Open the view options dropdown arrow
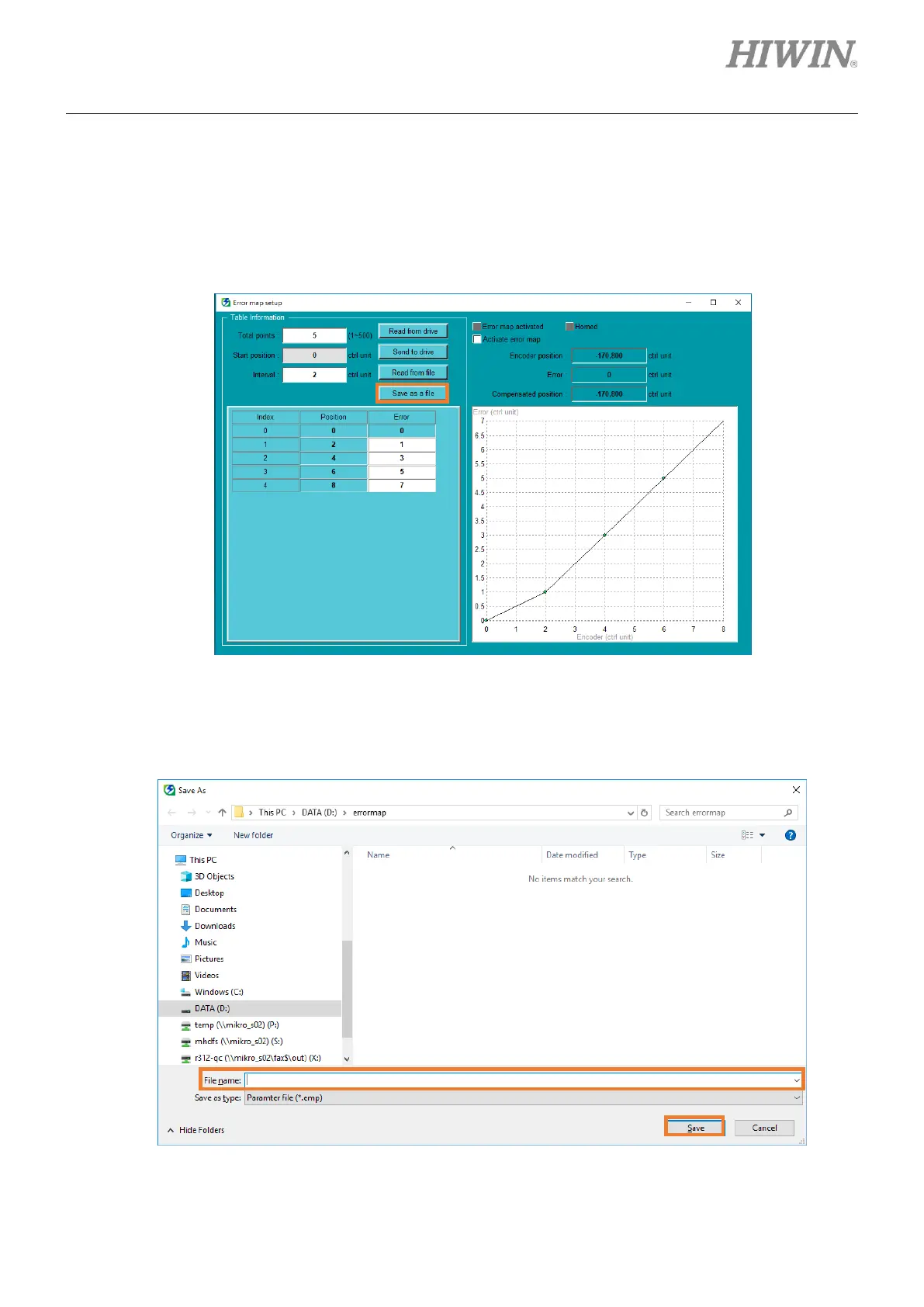This screenshot has width=924, height=1307. tap(762, 835)
